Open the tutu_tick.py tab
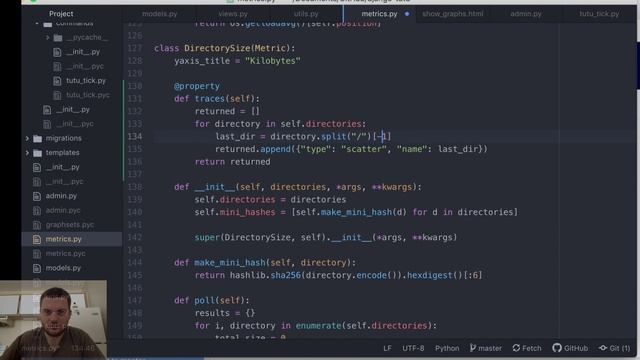The width and height of the screenshot is (640, 360). point(599,14)
